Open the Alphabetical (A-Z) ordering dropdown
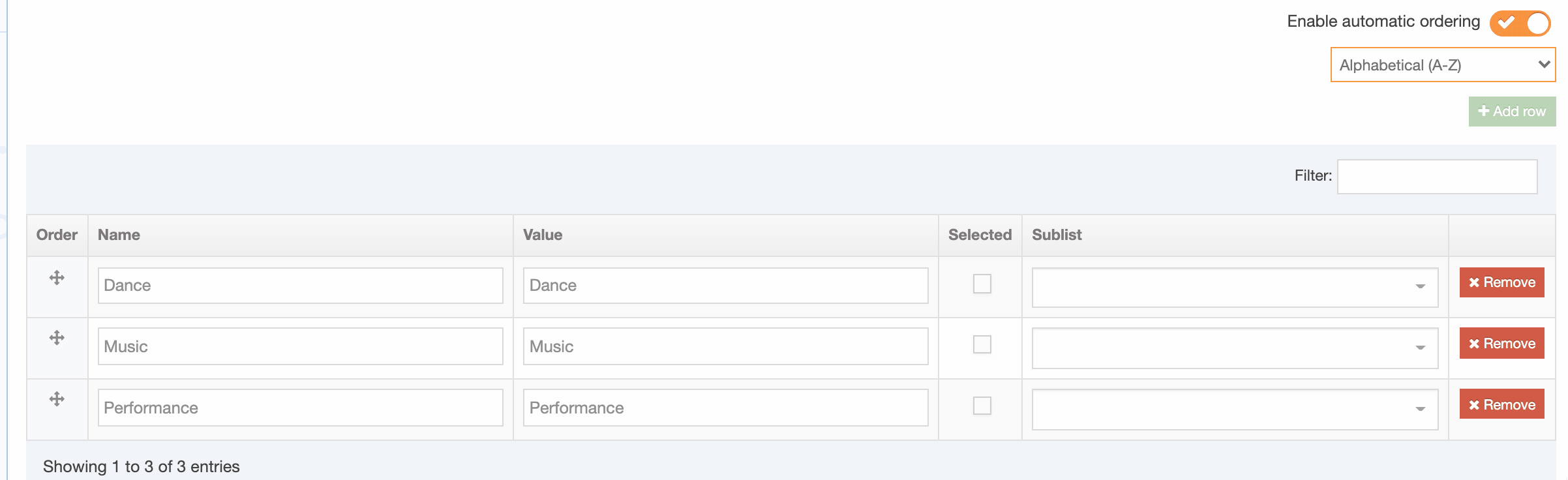This screenshot has width=1568, height=480. tap(1443, 65)
